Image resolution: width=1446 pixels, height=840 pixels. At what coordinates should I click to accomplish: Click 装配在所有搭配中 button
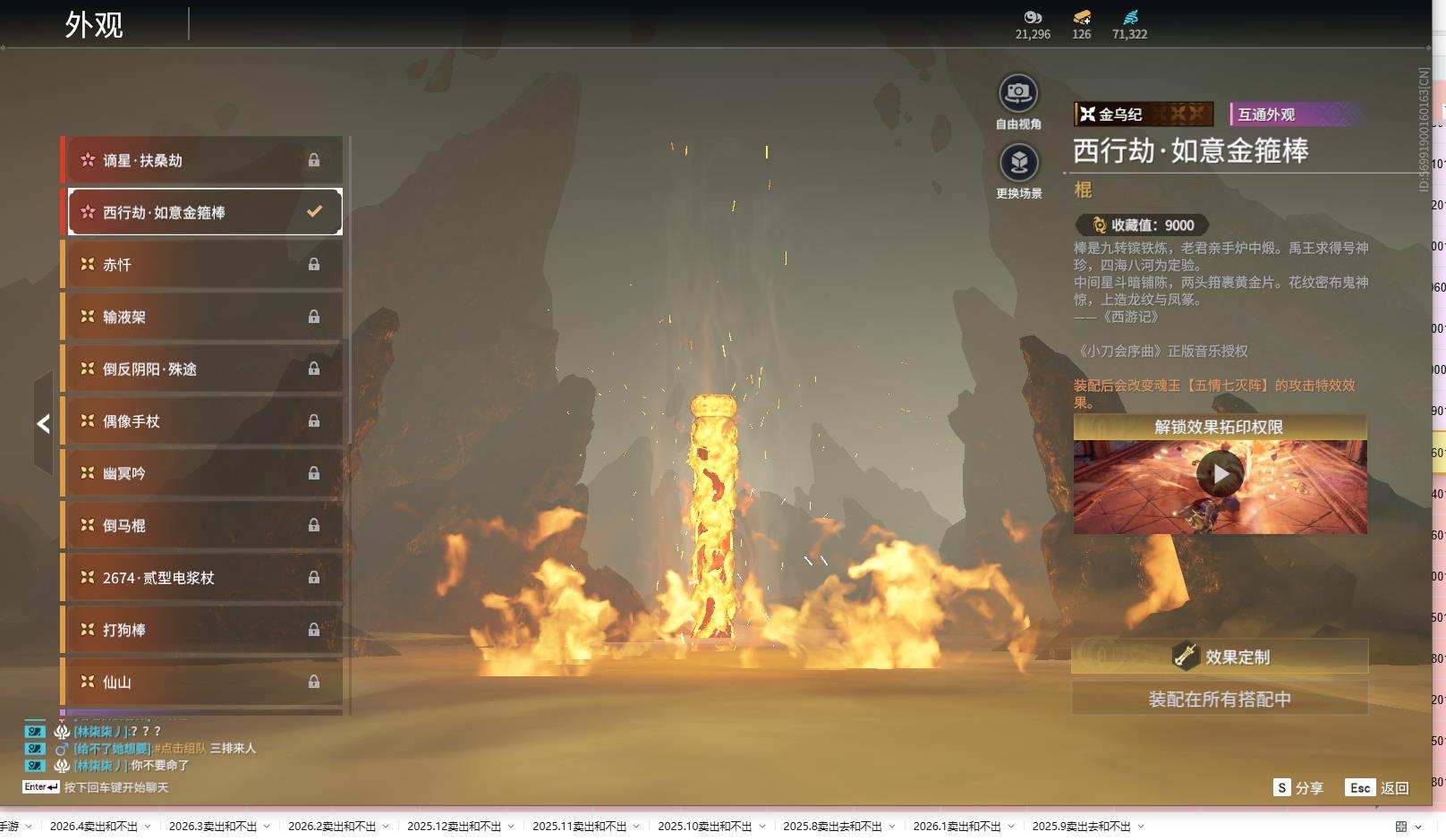tap(1220, 699)
